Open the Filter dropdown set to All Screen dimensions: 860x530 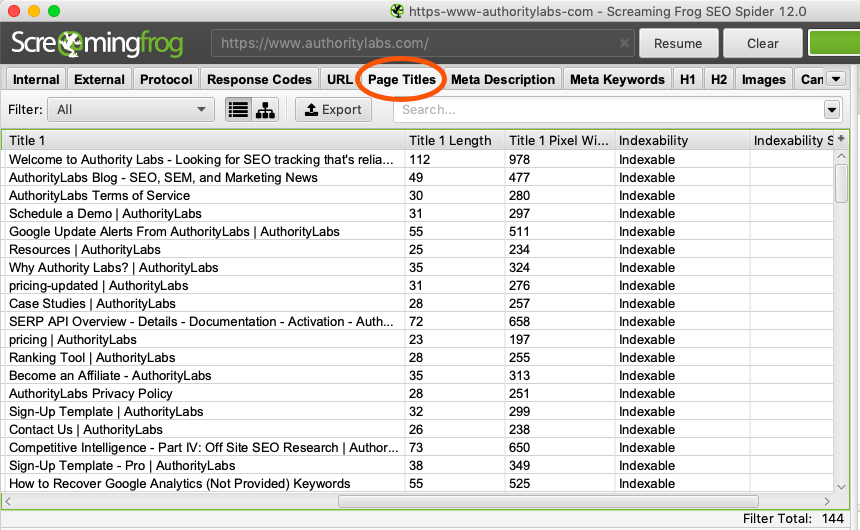point(131,110)
